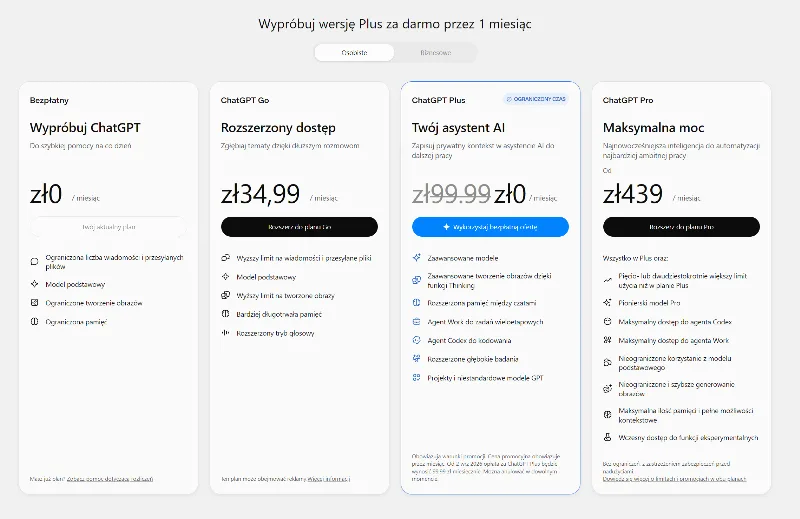The image size is (800, 519).
Task: Click the Ograniczona pamięć icon in free plan
Action: click(34, 322)
